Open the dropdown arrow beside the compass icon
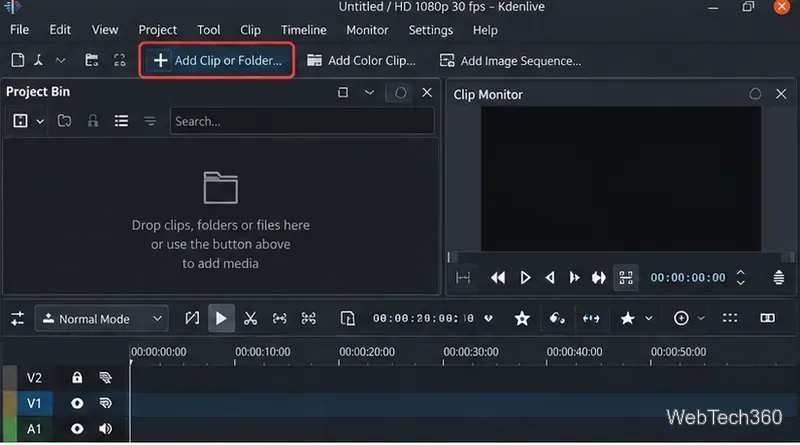This screenshot has width=800, height=445. pyautogui.click(x=60, y=60)
